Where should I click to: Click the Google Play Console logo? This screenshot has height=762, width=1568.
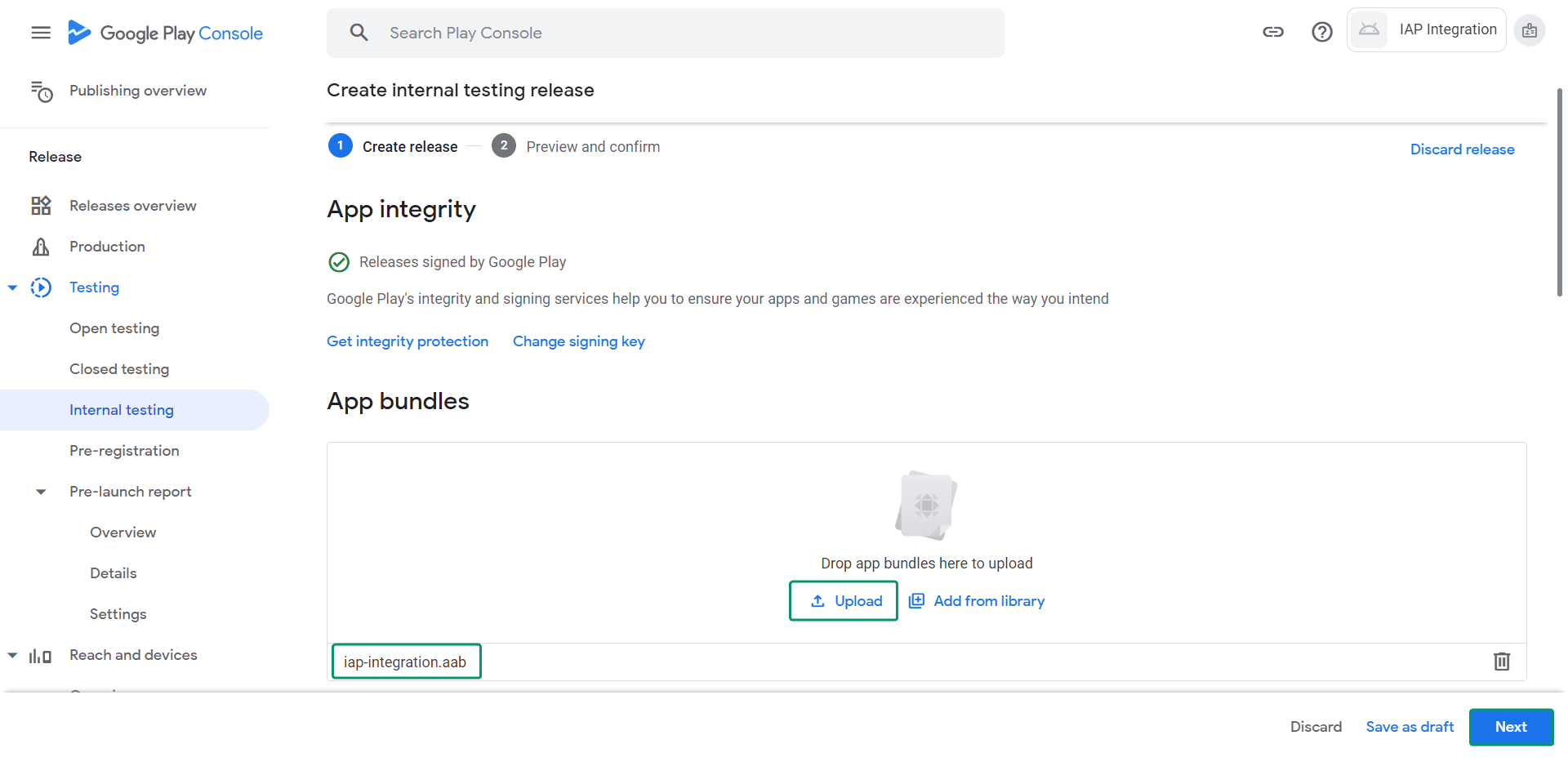165,33
